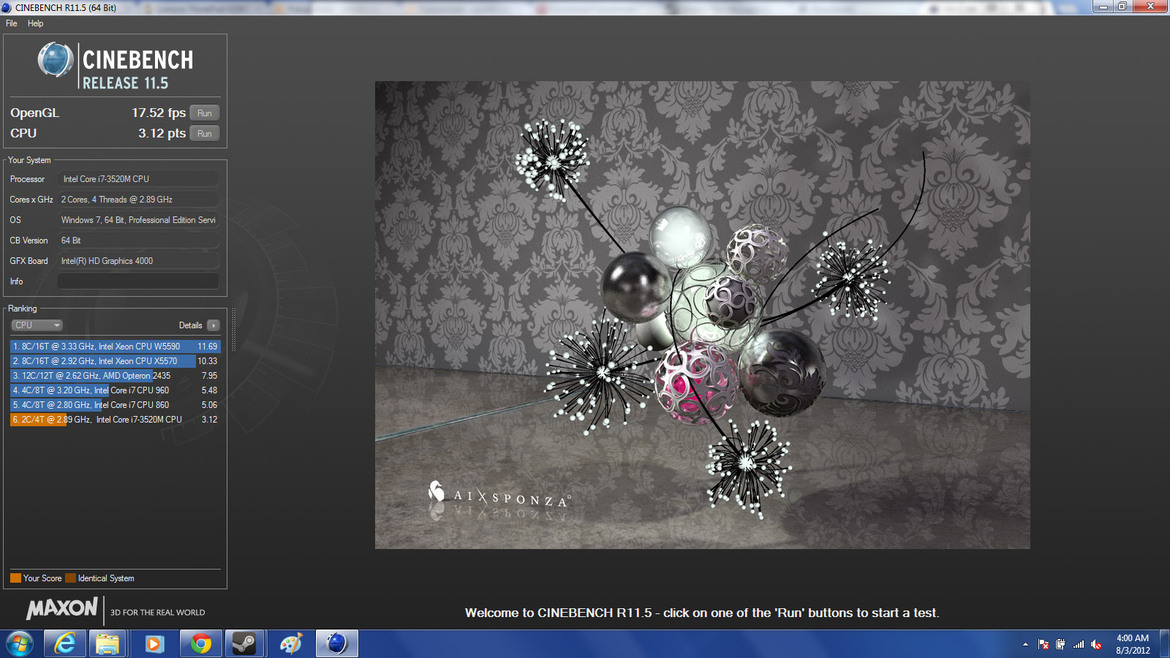Viewport: 1170px width, 658px height.
Task: Open Steam from the taskbar
Action: (244, 643)
